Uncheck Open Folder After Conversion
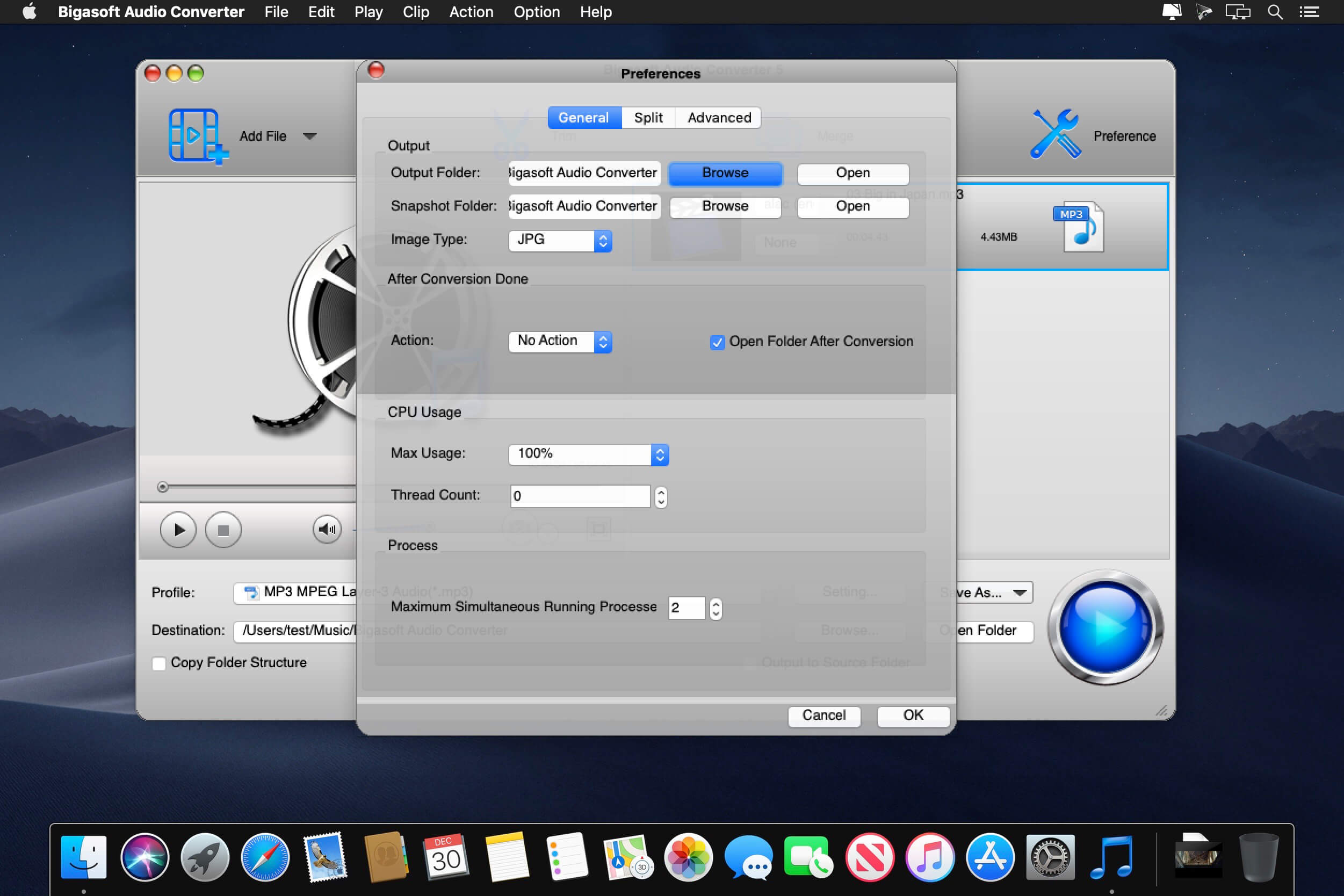Image resolution: width=1344 pixels, height=896 pixels. coord(717,342)
